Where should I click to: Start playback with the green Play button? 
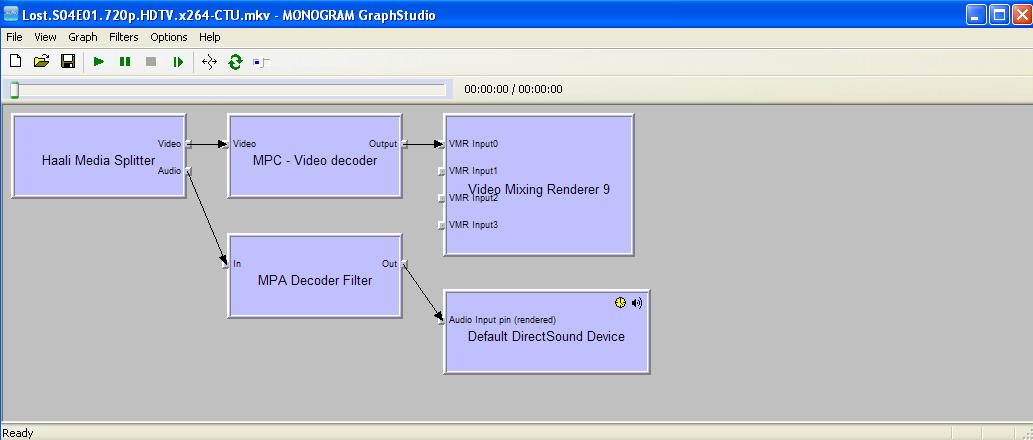[99, 62]
